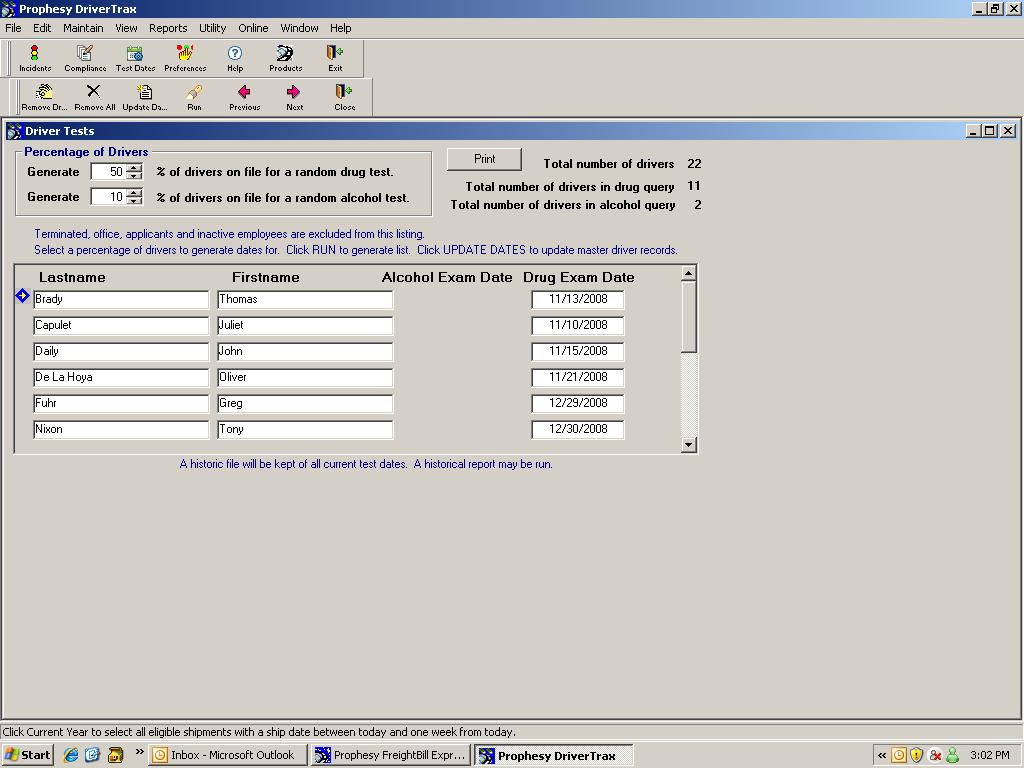Screen dimensions: 1024x768
Task: Open the Utility menu
Action: click(212, 28)
